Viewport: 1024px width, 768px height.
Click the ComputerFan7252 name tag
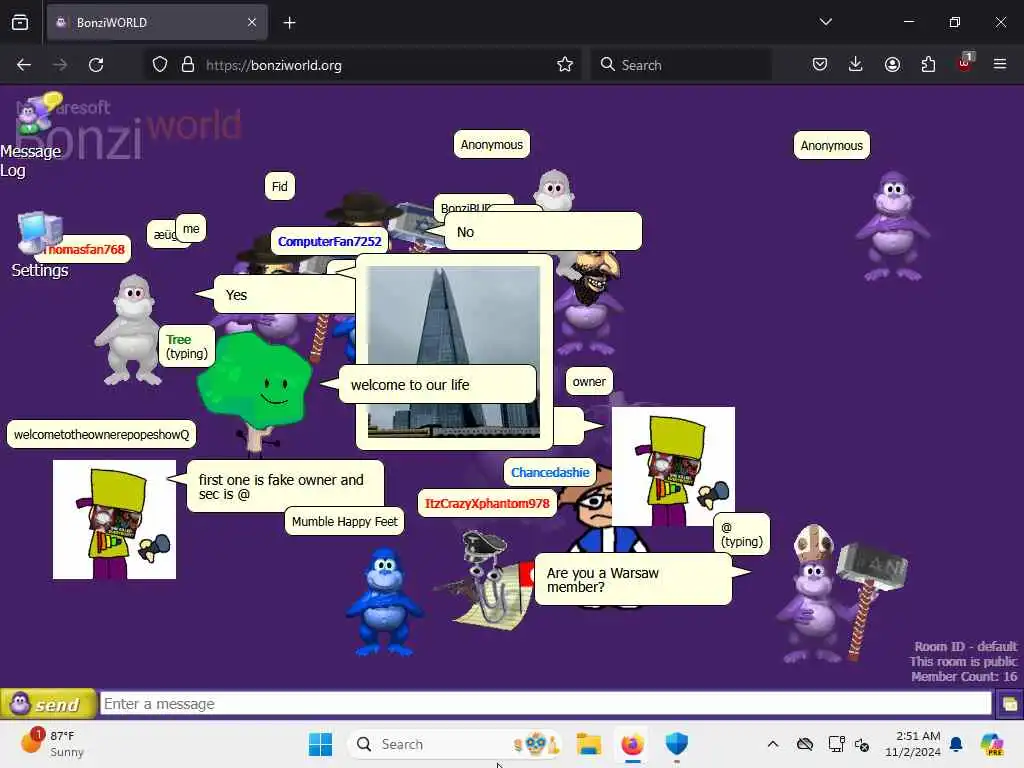[x=330, y=242]
